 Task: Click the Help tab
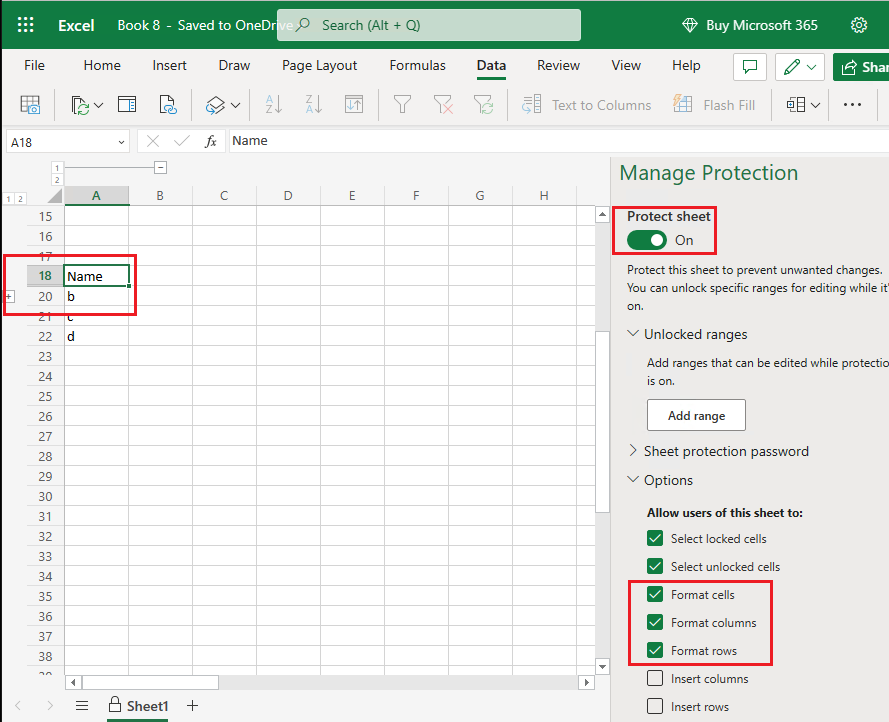click(x=686, y=66)
